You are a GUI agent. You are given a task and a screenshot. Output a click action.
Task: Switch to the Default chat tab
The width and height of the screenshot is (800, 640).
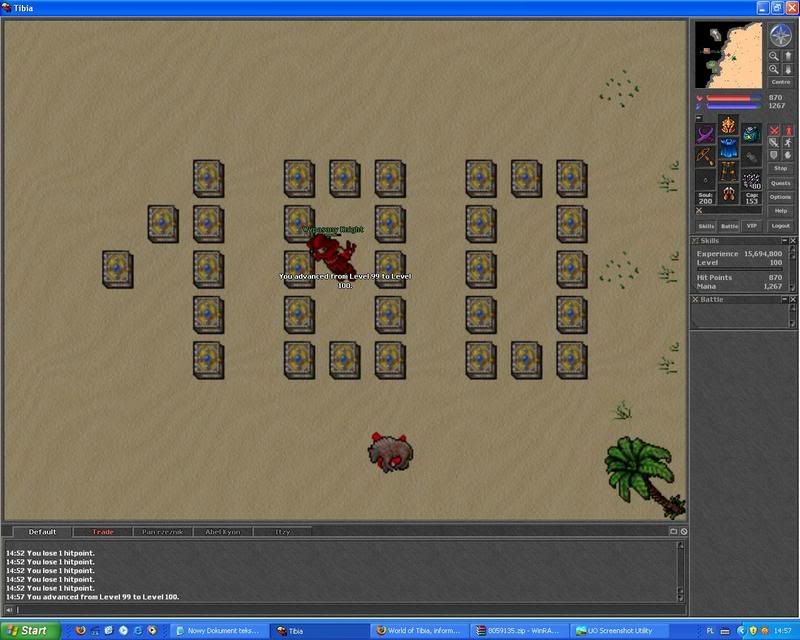[42, 532]
